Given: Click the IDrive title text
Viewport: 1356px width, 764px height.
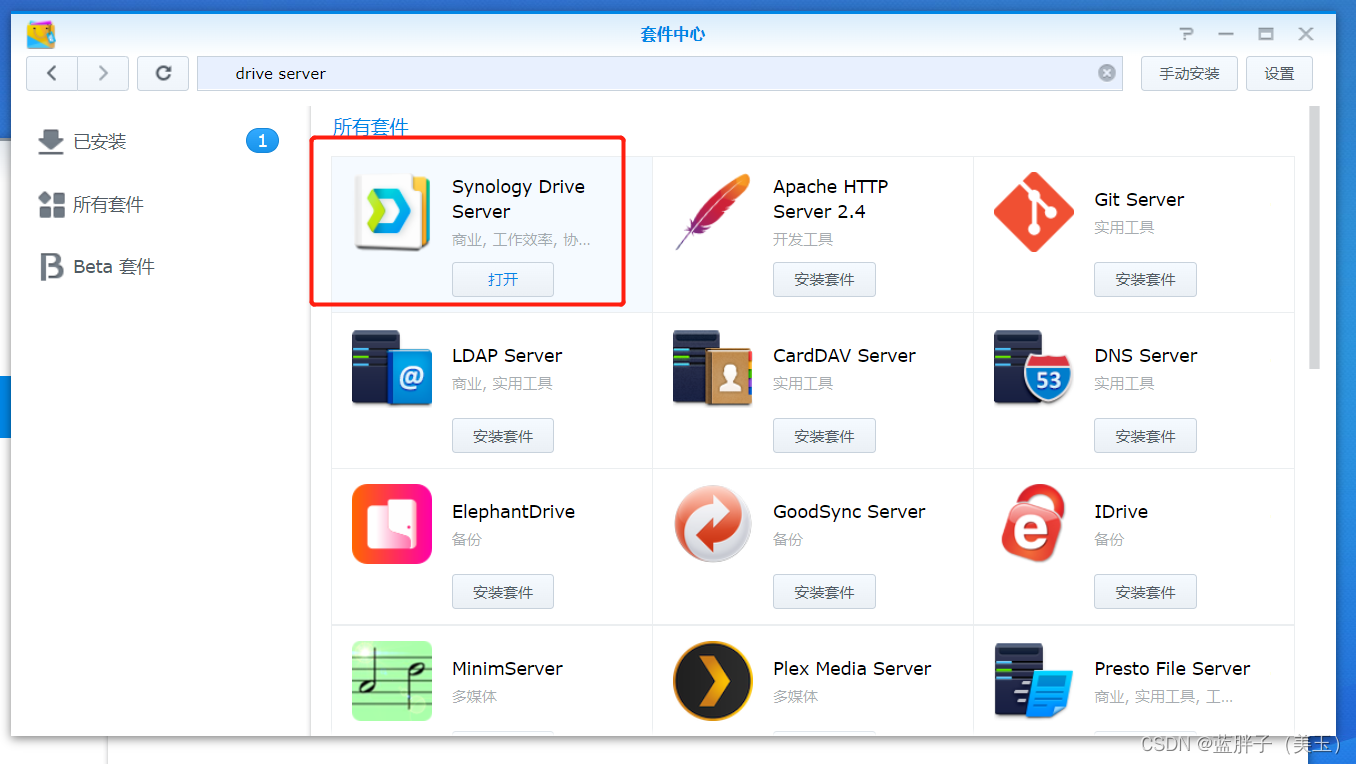Looking at the screenshot, I should click(1121, 511).
